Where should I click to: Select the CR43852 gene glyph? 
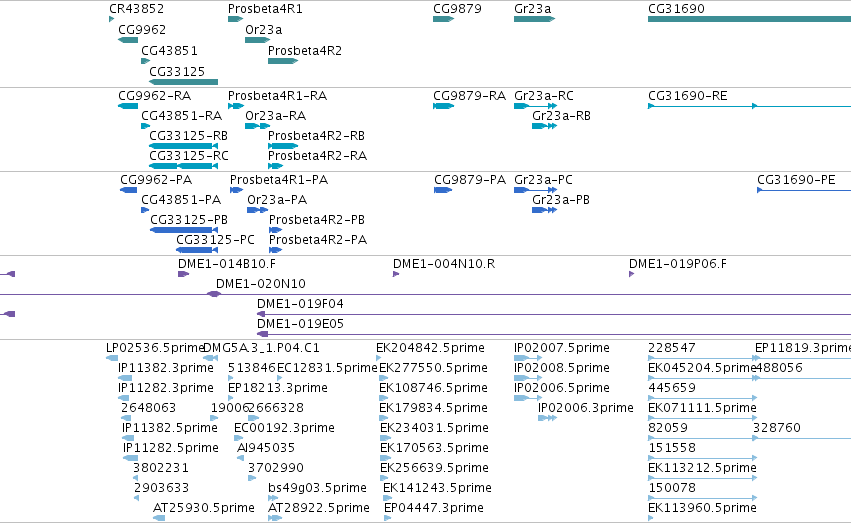(111, 19)
